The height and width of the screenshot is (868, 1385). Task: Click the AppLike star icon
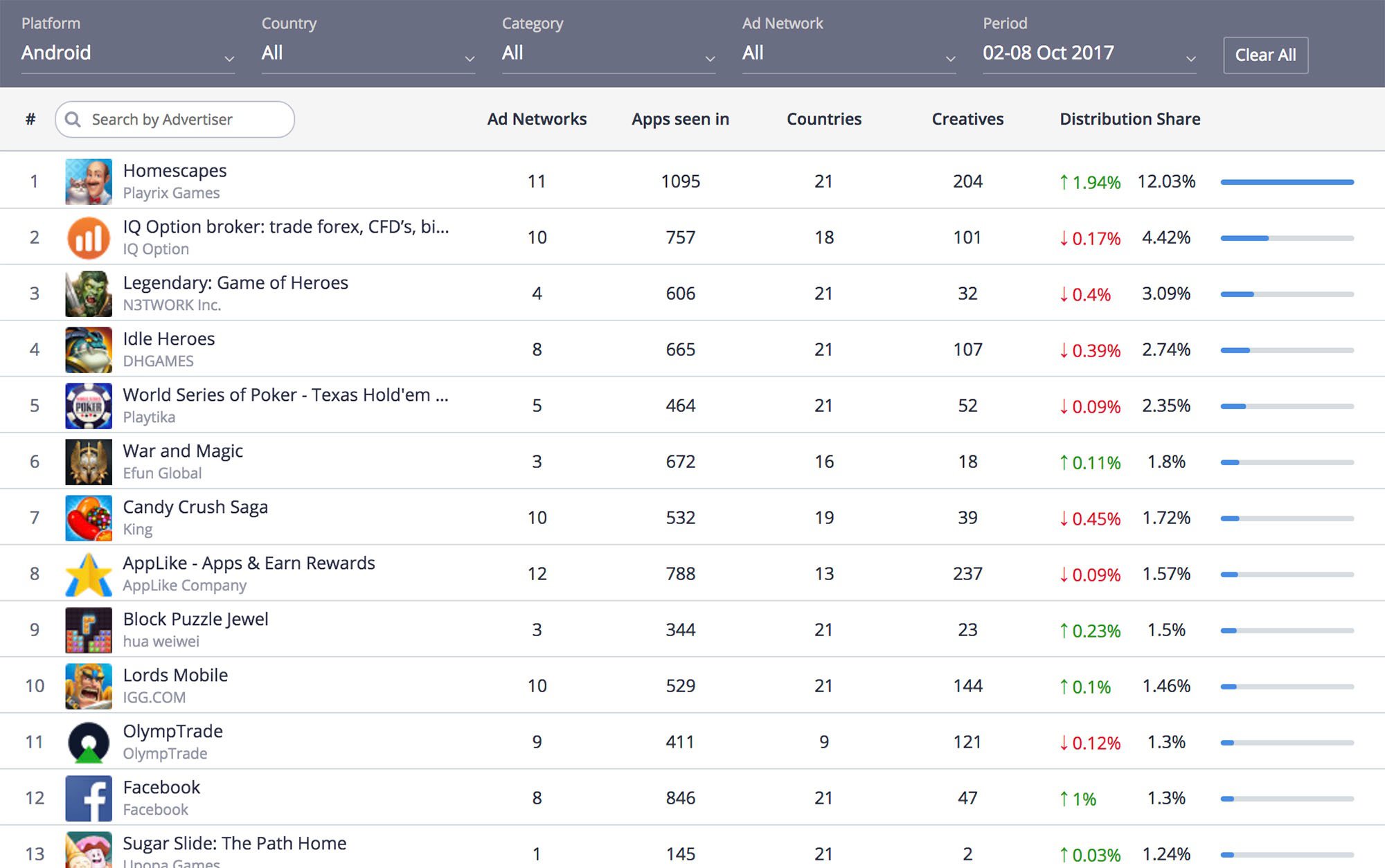89,575
